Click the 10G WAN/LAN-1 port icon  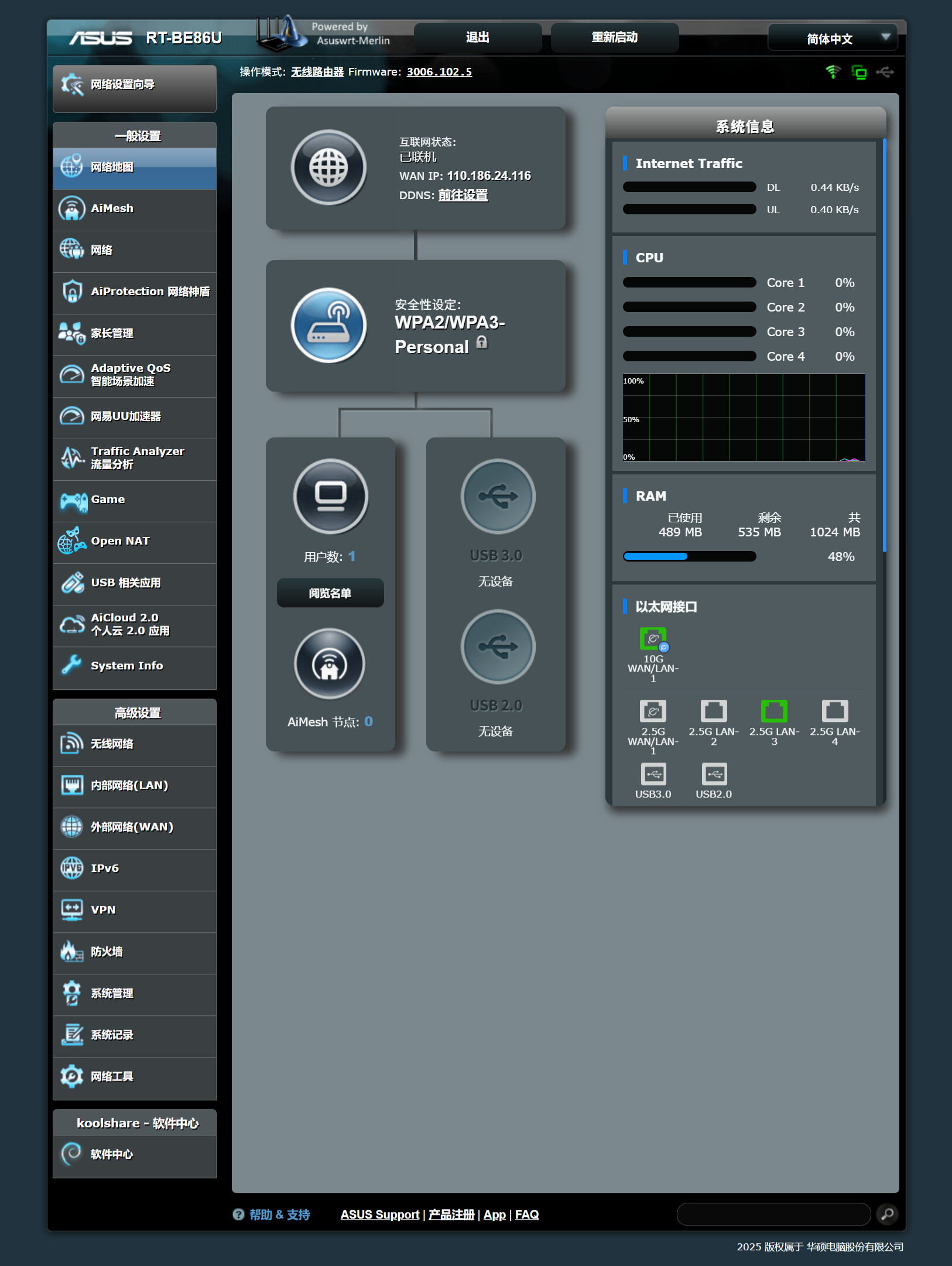pyautogui.click(x=653, y=639)
